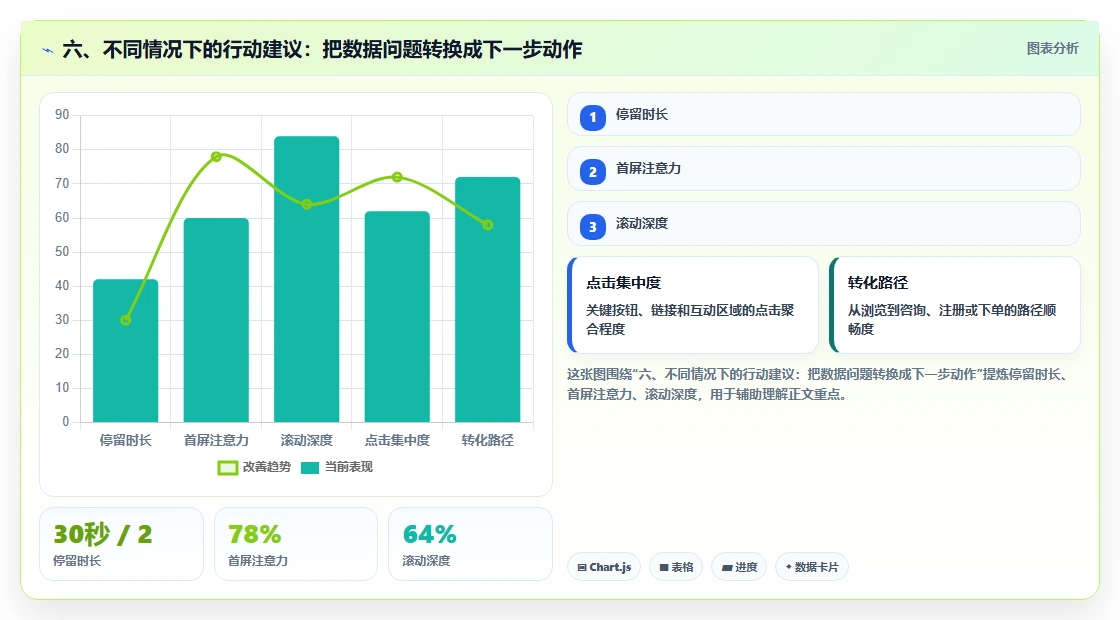
Task: Click the section title 六、不同情况下的行动建议
Action: pos(322,49)
